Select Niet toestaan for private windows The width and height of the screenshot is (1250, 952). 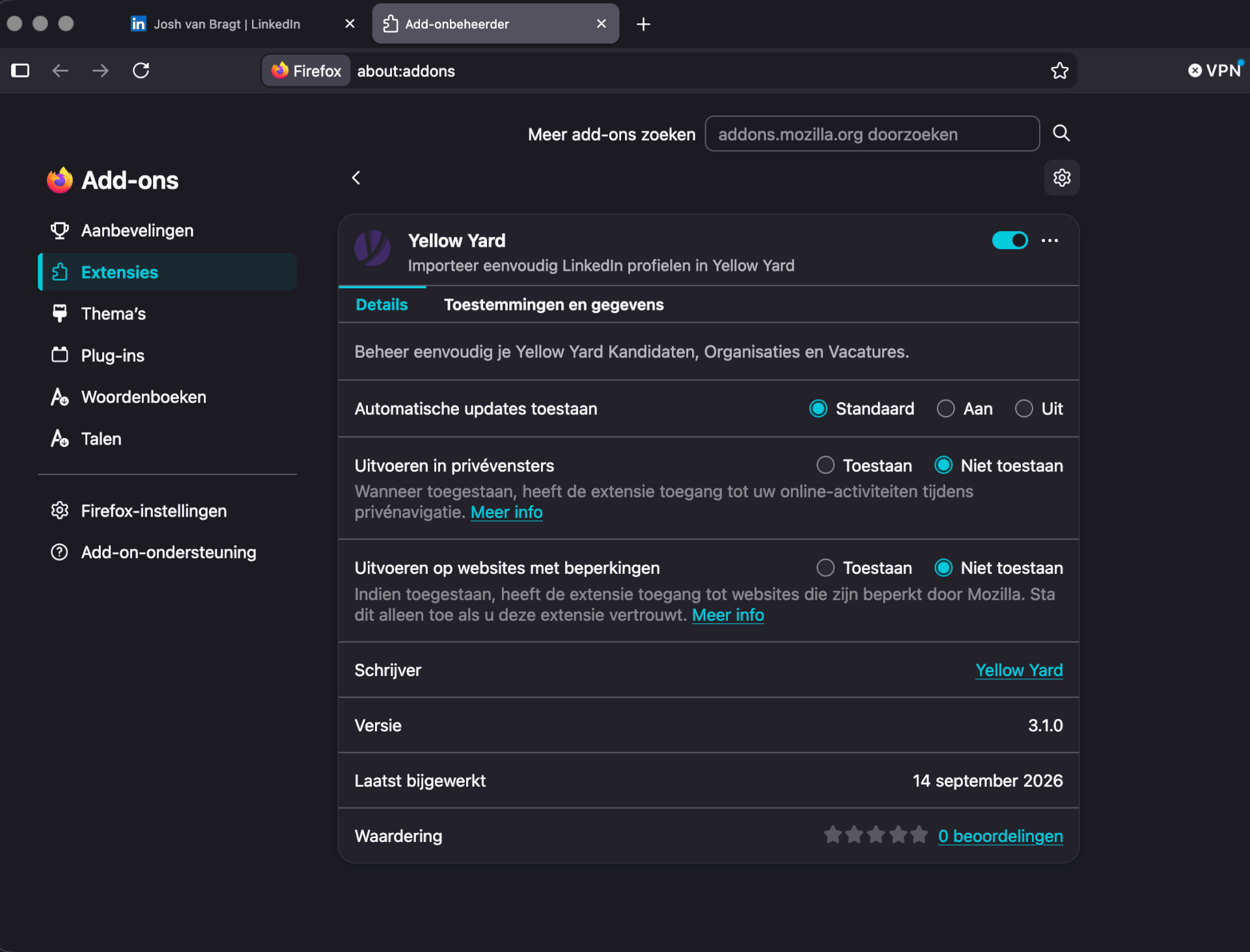tap(943, 465)
